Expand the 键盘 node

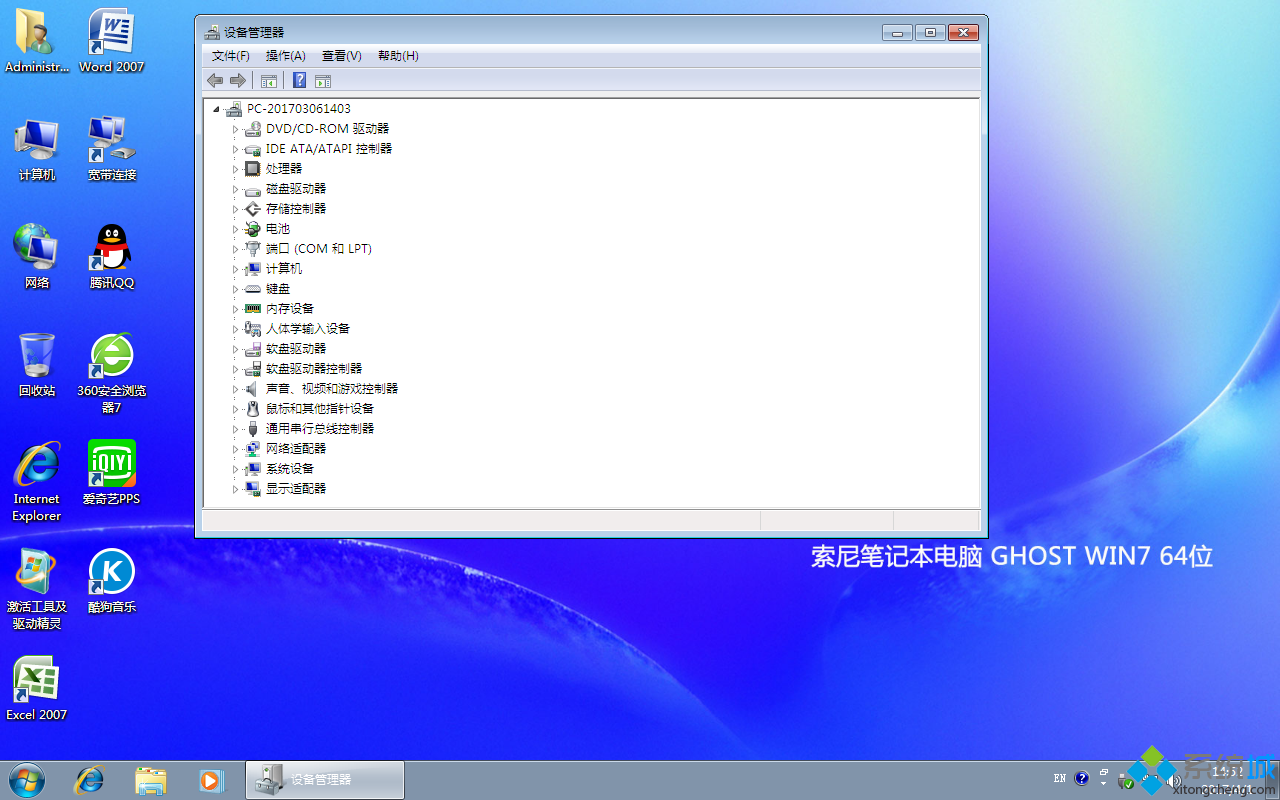pos(236,289)
